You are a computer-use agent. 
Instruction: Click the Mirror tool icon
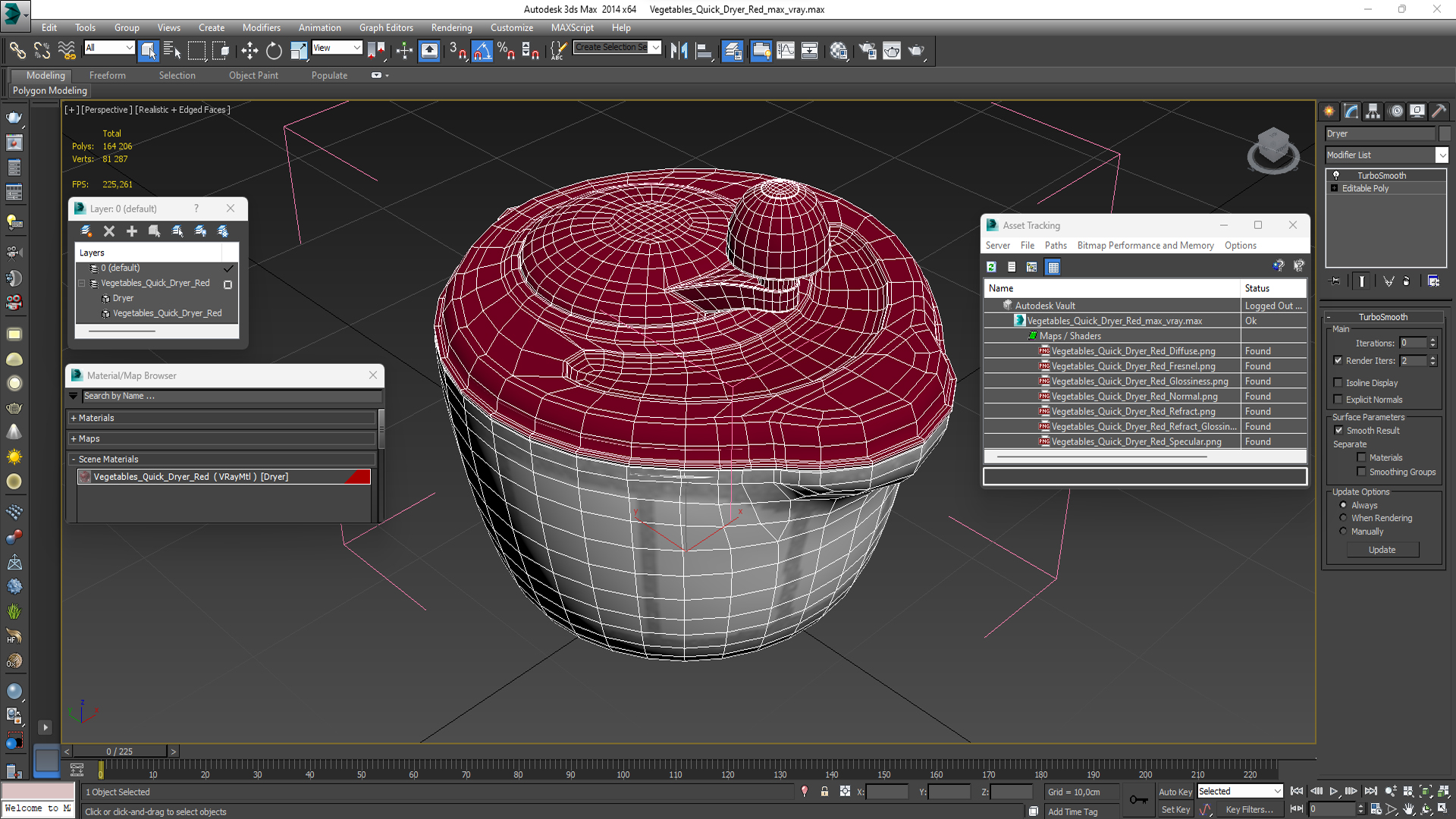[x=679, y=51]
